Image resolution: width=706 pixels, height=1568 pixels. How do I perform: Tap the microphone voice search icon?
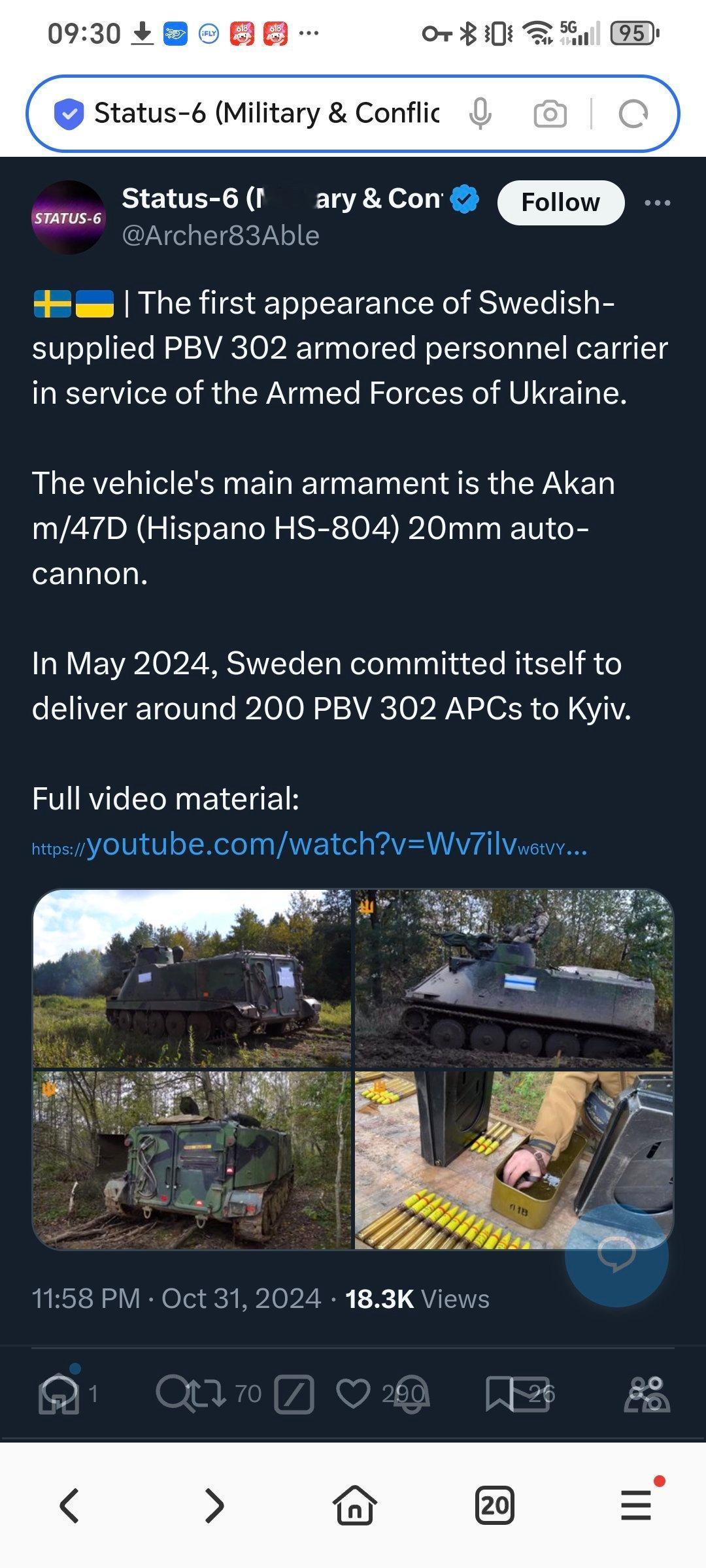[x=480, y=114]
